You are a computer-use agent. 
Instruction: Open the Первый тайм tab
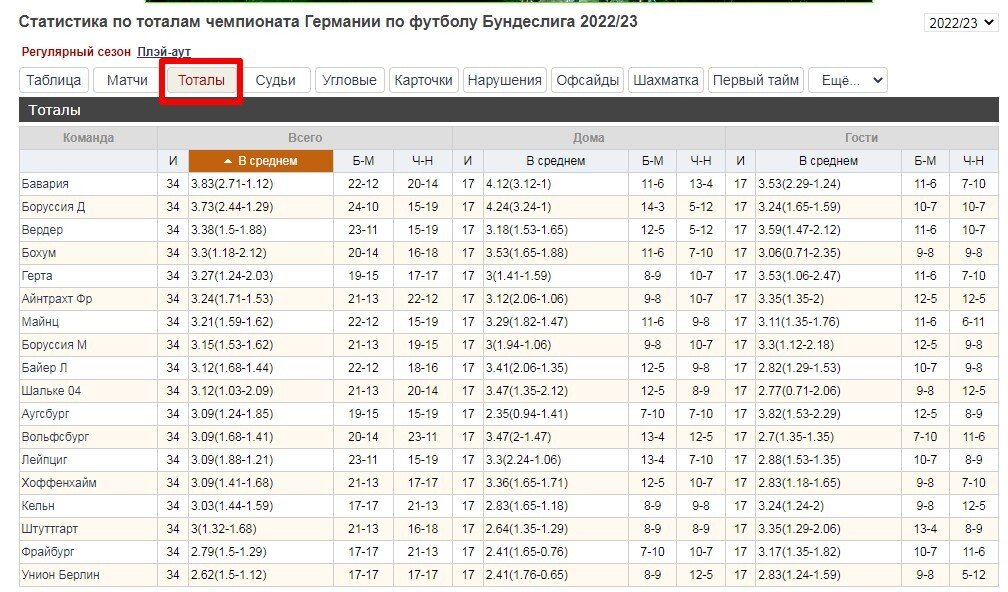755,81
